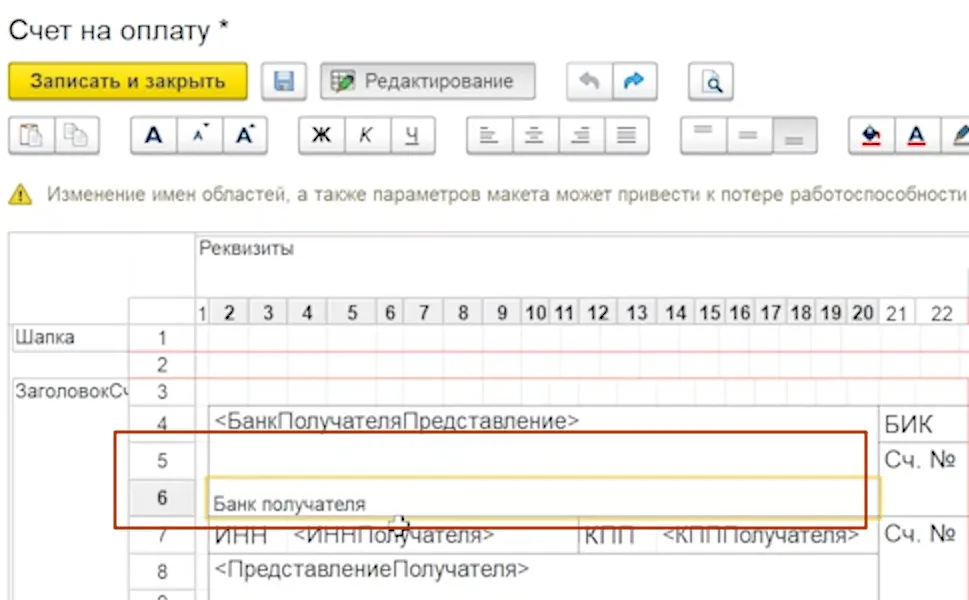Open font settings big A icon
The height and width of the screenshot is (600, 969).
154,135
